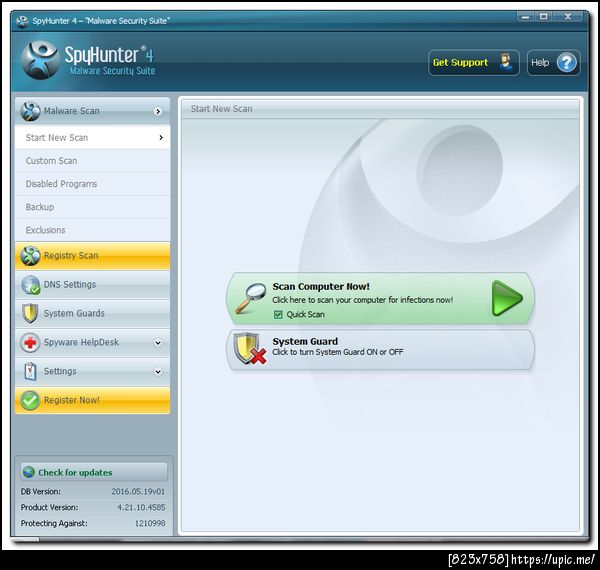Toggle the Quick Scan checkbox

(x=278, y=314)
